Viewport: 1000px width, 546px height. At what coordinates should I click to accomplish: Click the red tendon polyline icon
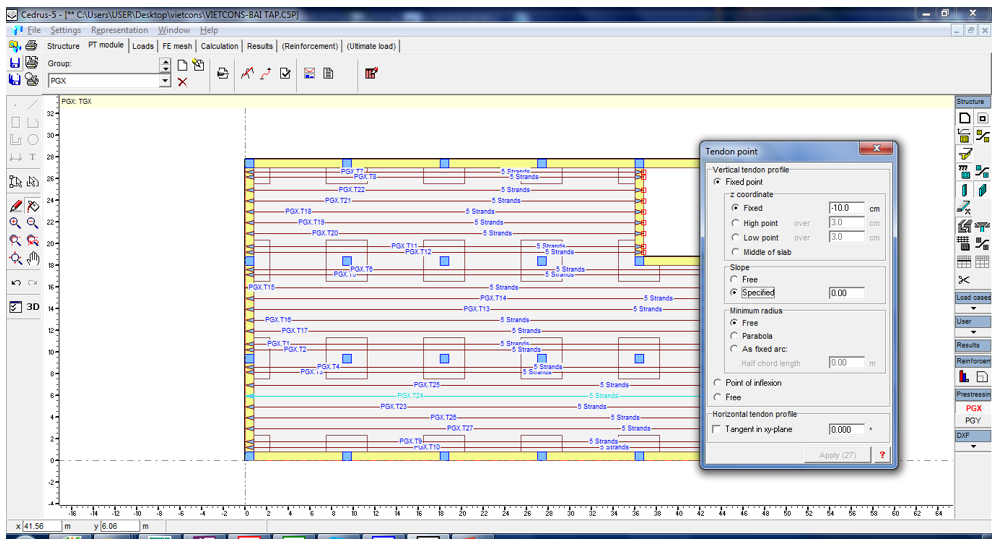click(x=247, y=73)
